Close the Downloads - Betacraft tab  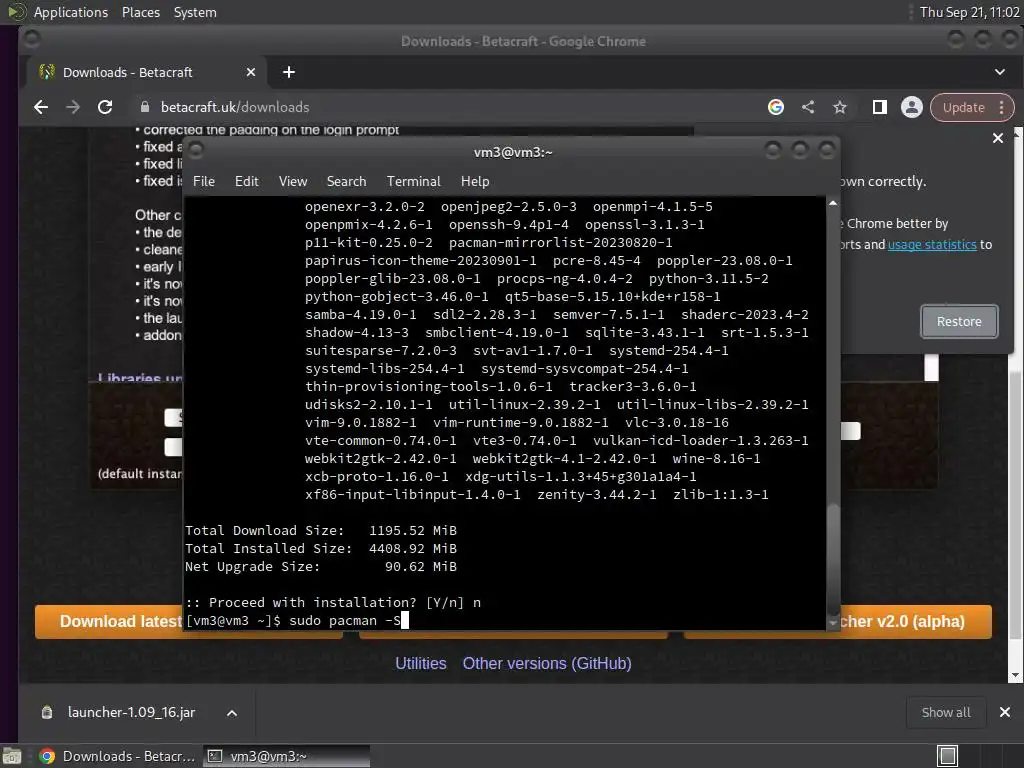(251, 72)
